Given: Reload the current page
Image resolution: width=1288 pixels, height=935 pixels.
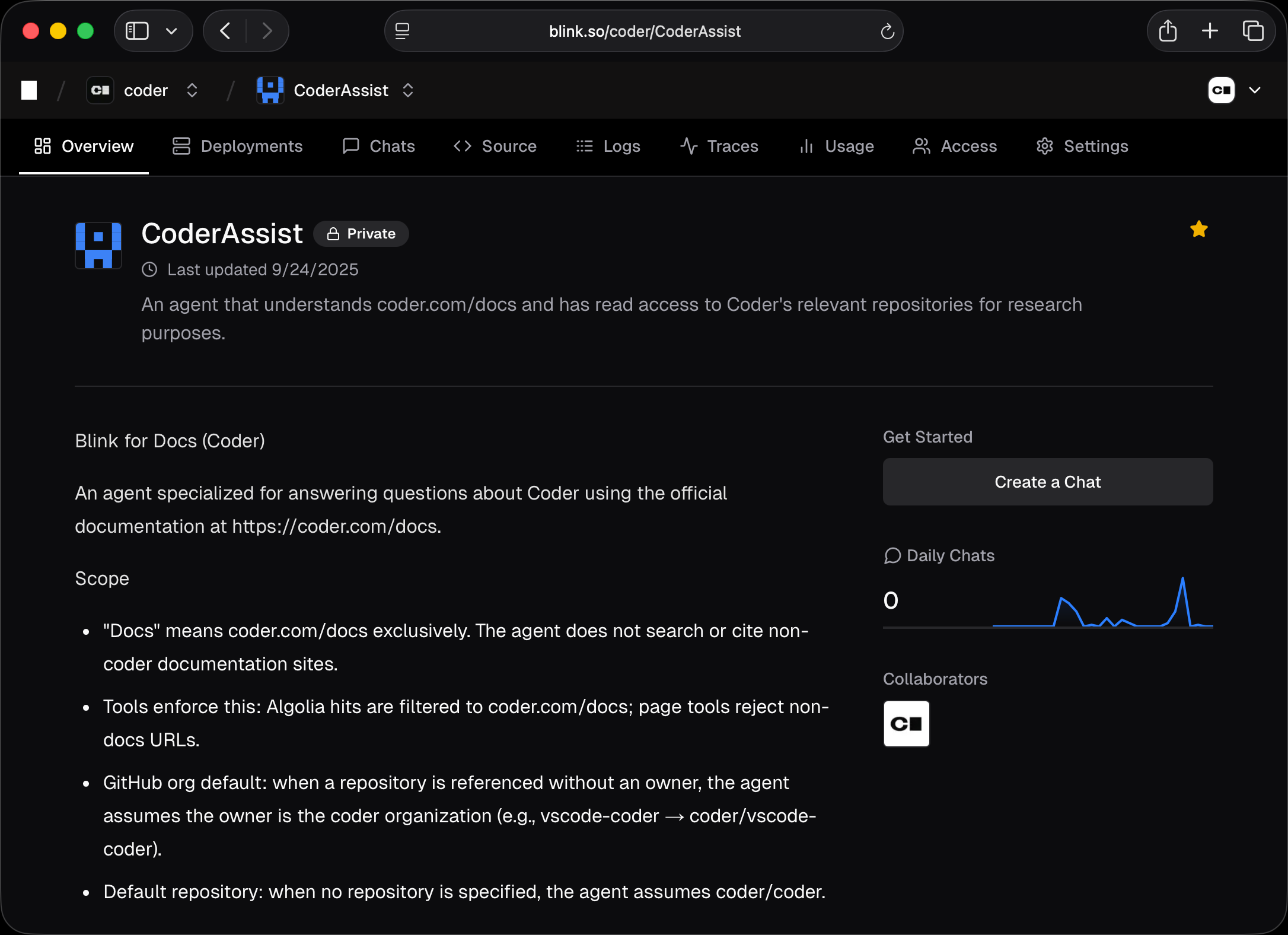Looking at the screenshot, I should [887, 31].
